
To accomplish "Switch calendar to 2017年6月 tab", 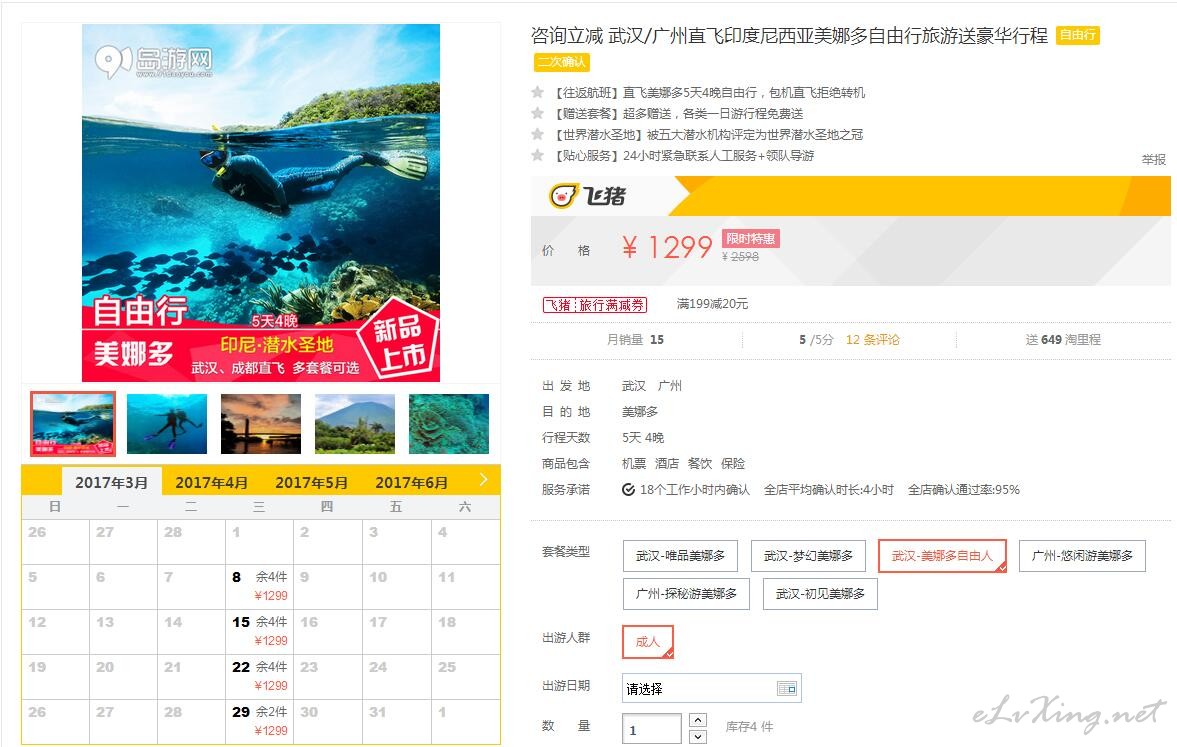I will coord(411,483).
